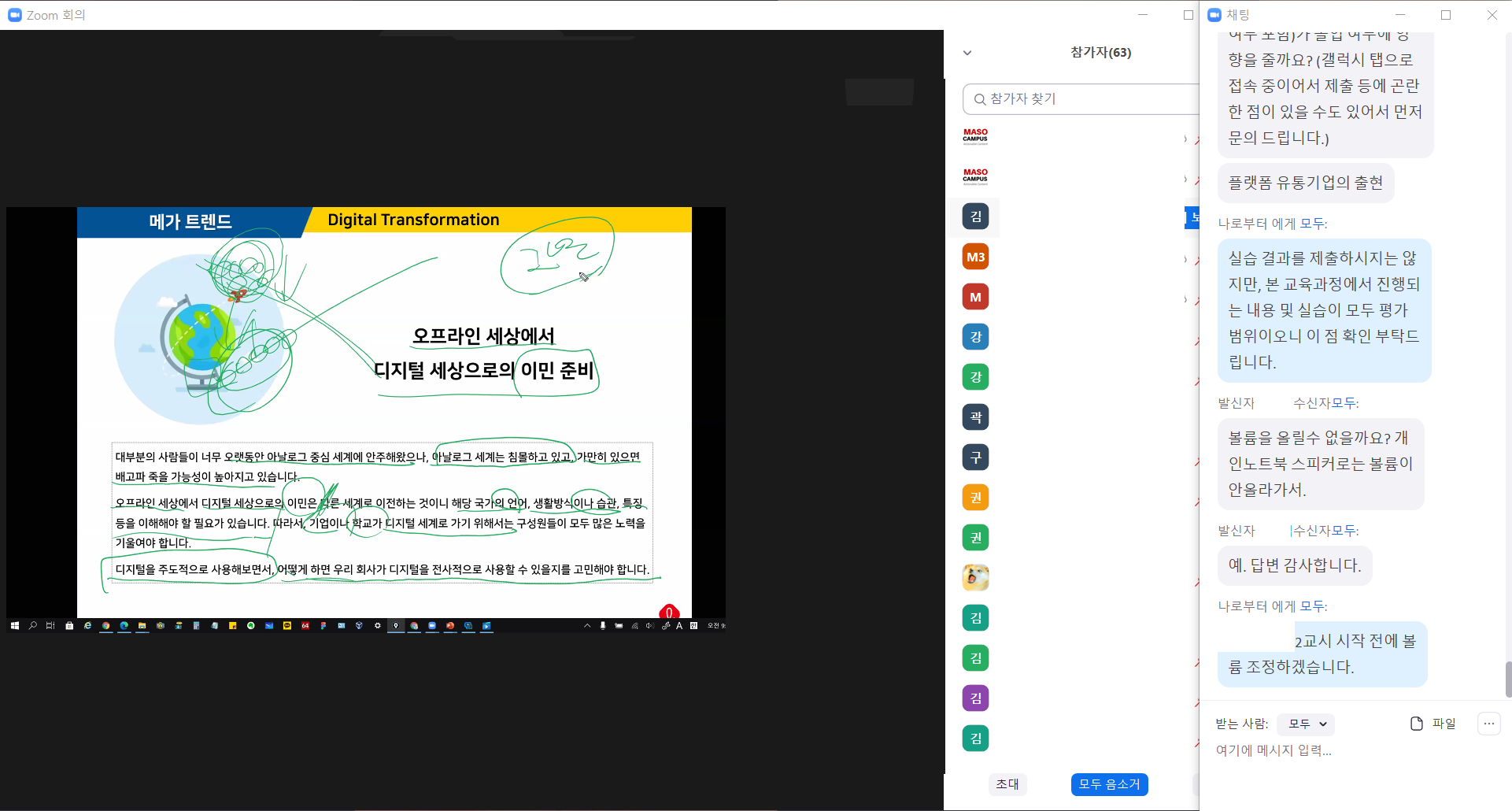The width and height of the screenshot is (1512, 811).
Task: Click the M3 participant avatar
Action: click(x=975, y=257)
